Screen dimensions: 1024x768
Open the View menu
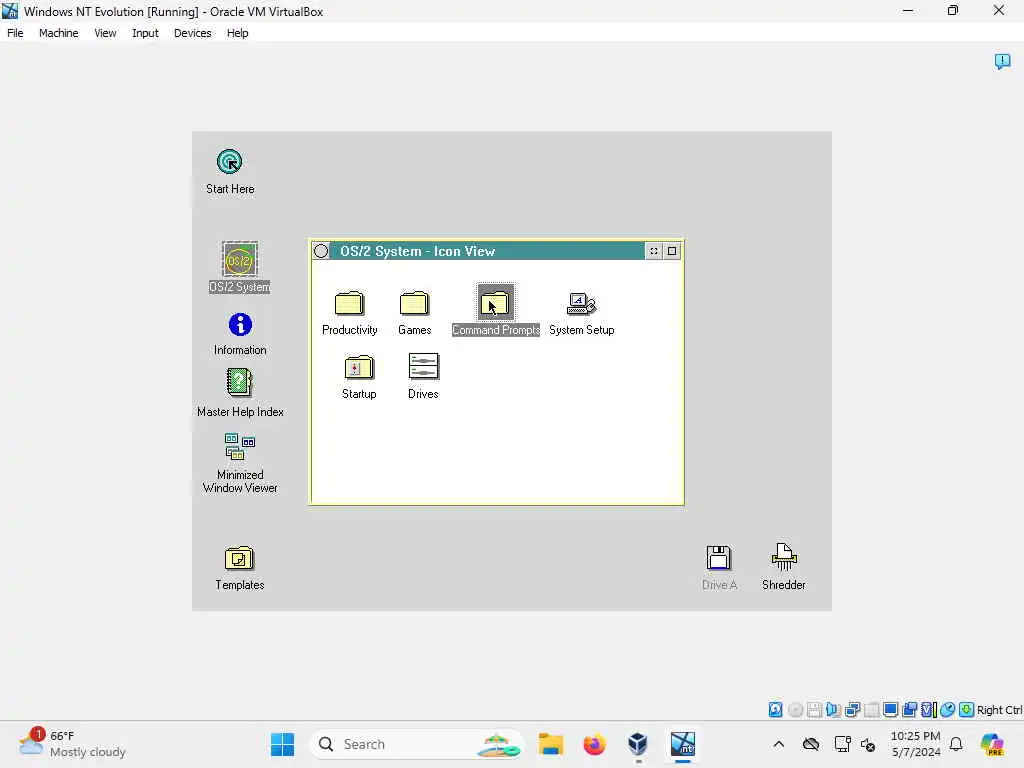tap(105, 33)
